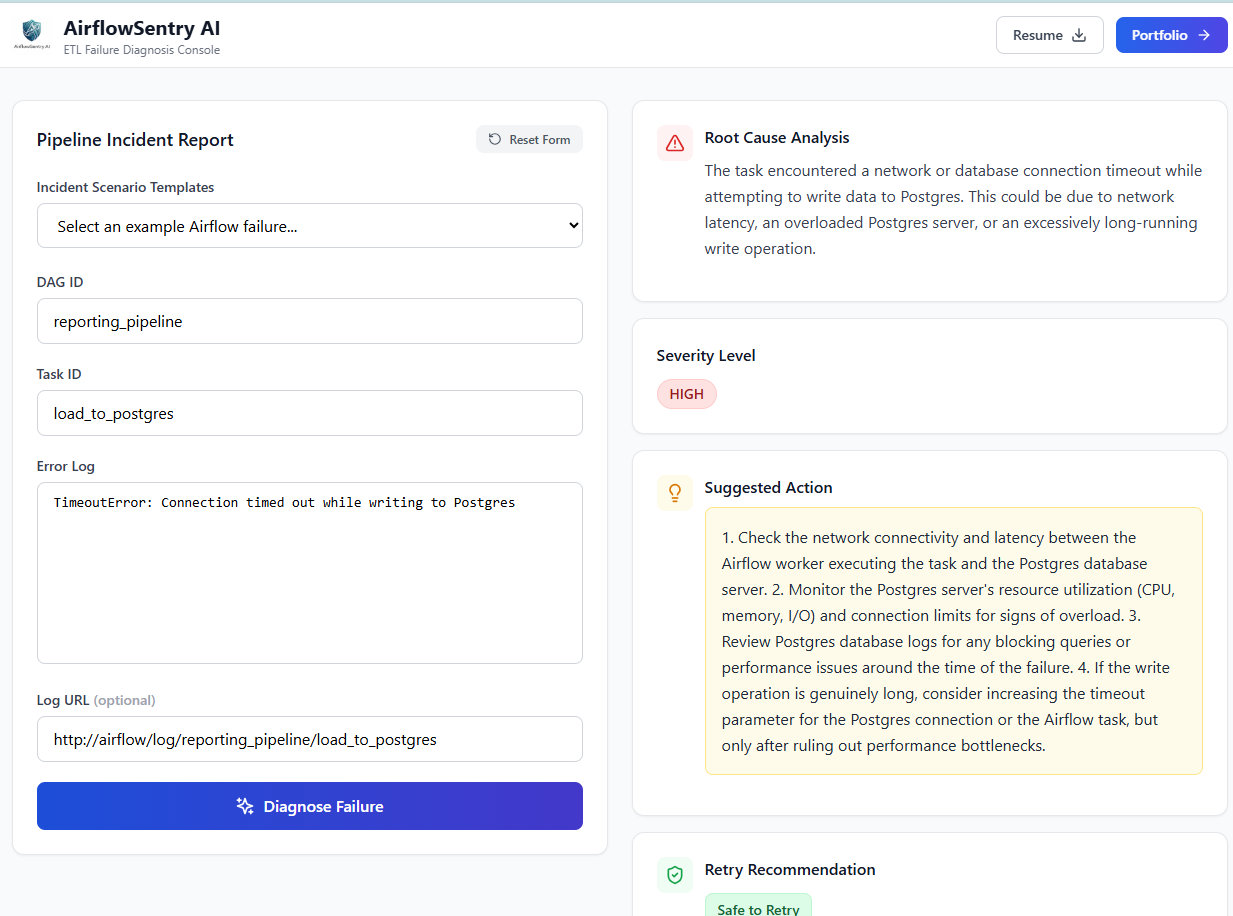Open the Portfolio link button
This screenshot has height=916, width=1233.
click(1172, 35)
